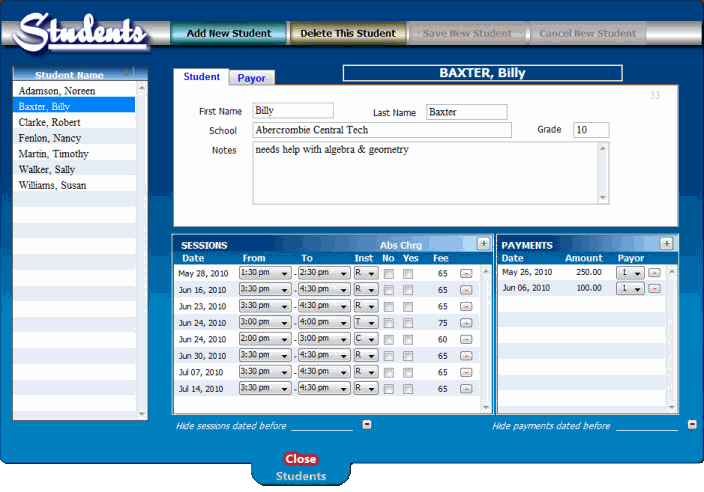The image size is (704, 492).
Task: Click minus icon beside hide sessions date
Action: (x=367, y=425)
